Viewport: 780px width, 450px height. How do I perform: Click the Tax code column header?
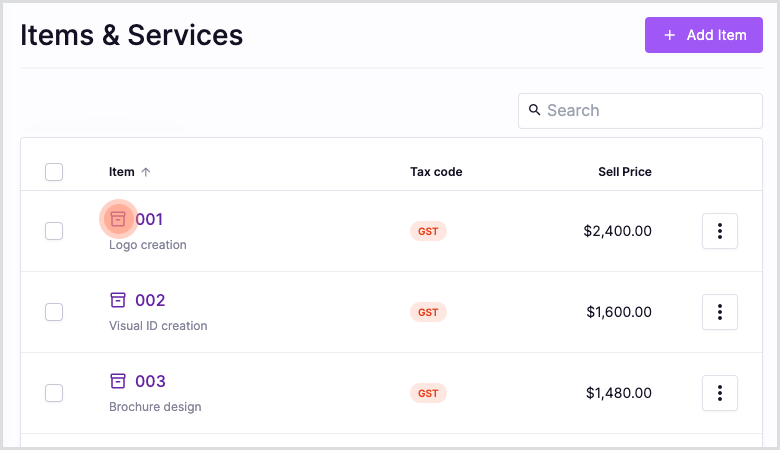click(x=436, y=172)
